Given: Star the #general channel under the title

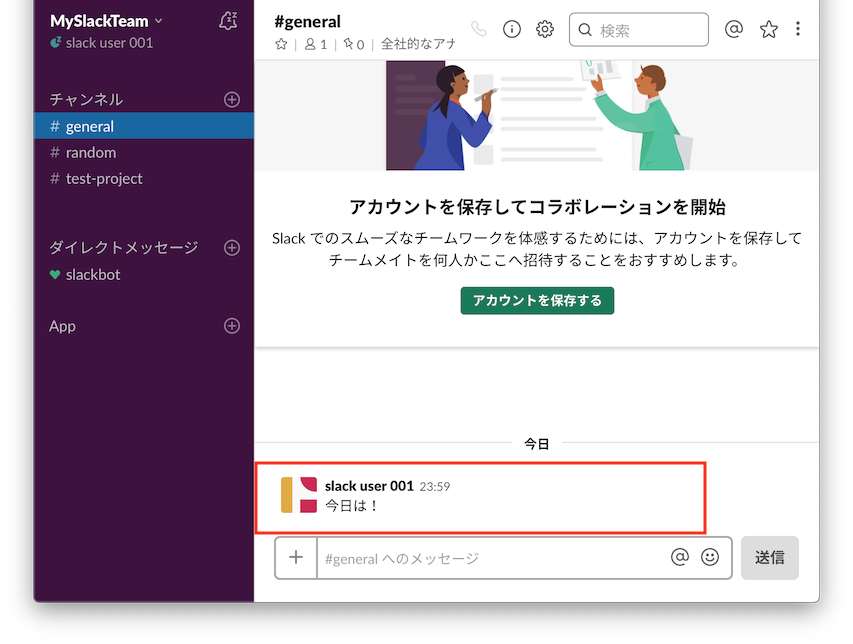Looking at the screenshot, I should click(281, 44).
